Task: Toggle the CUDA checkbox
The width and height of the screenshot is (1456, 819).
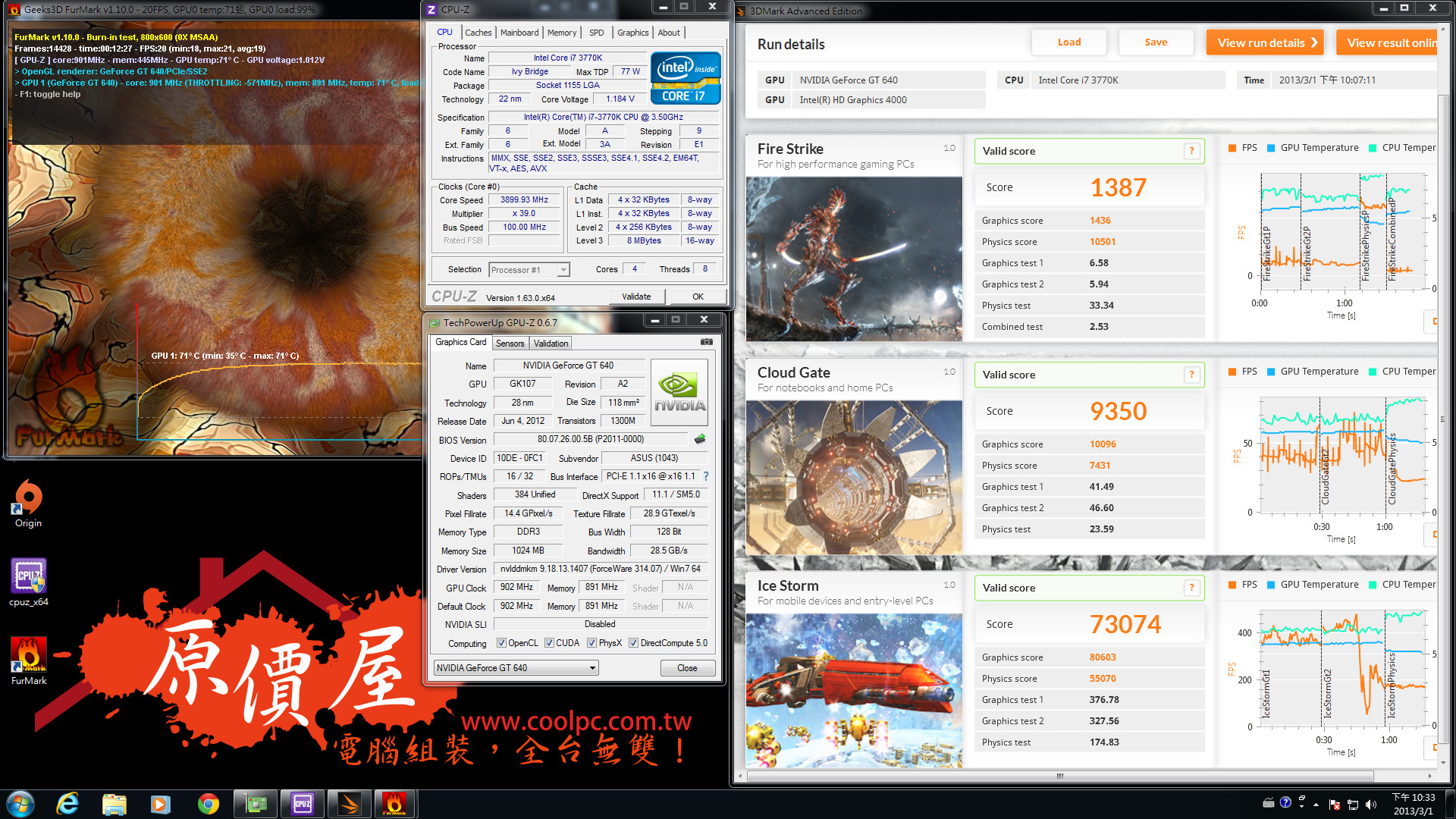Action: (x=549, y=643)
